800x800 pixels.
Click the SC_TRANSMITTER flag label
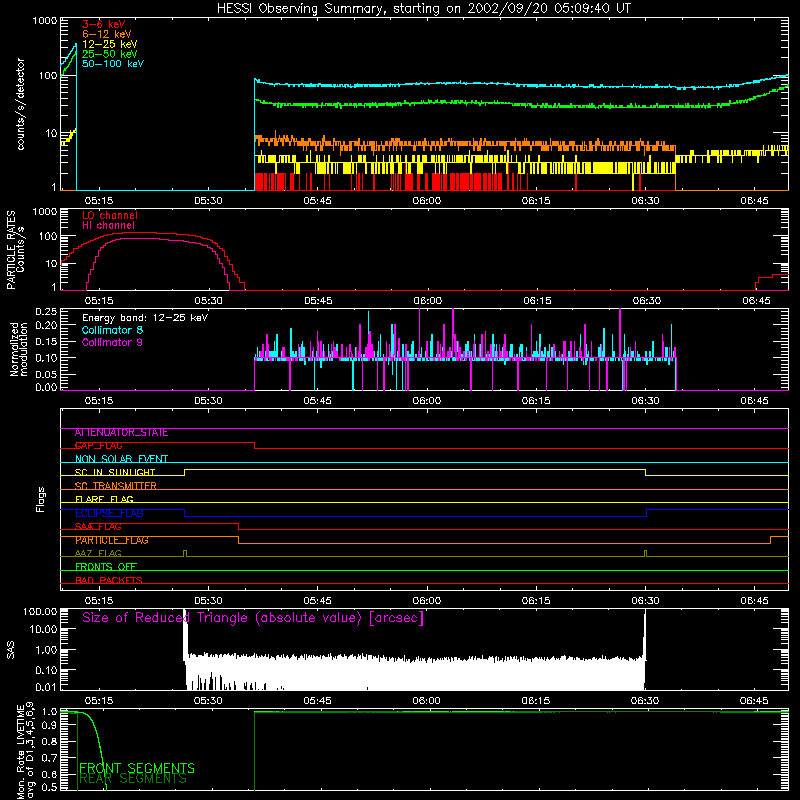[116, 486]
